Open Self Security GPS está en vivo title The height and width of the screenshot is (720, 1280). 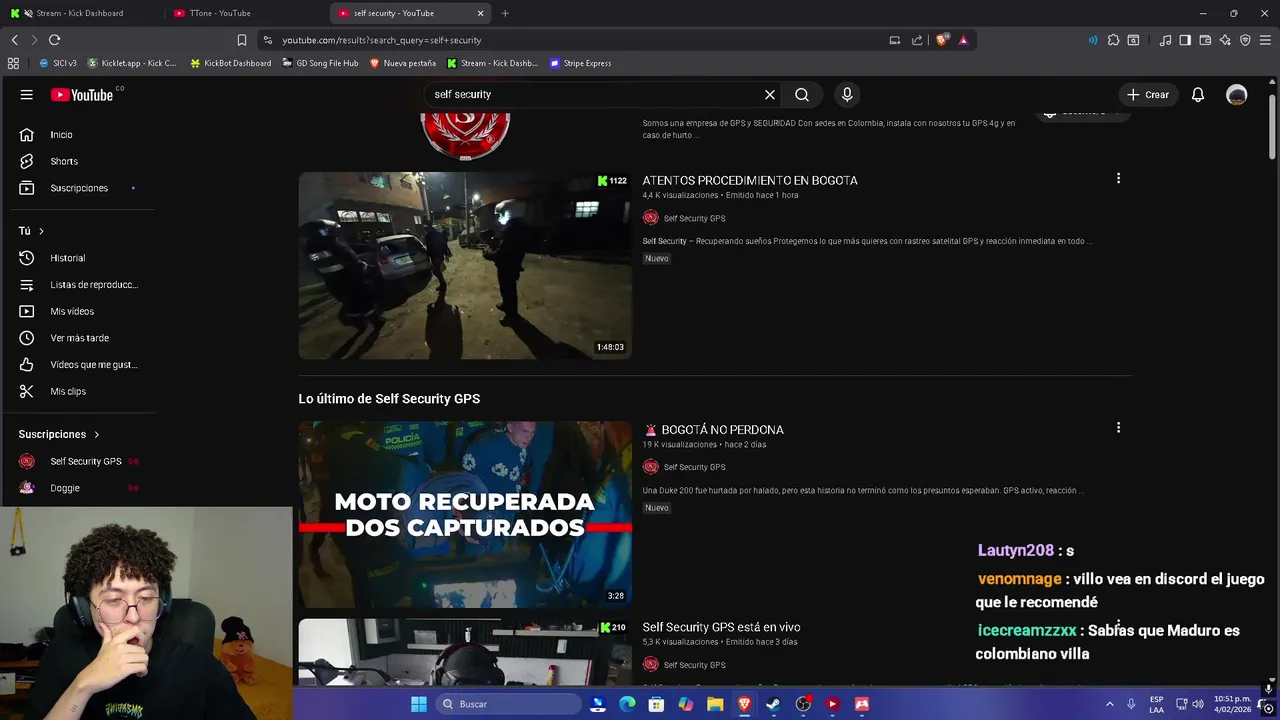click(x=721, y=627)
